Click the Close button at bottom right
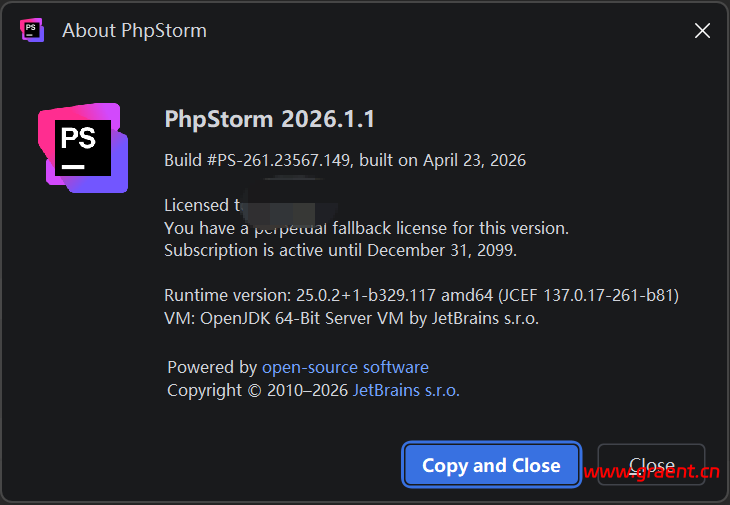The image size is (730, 505). [651, 465]
